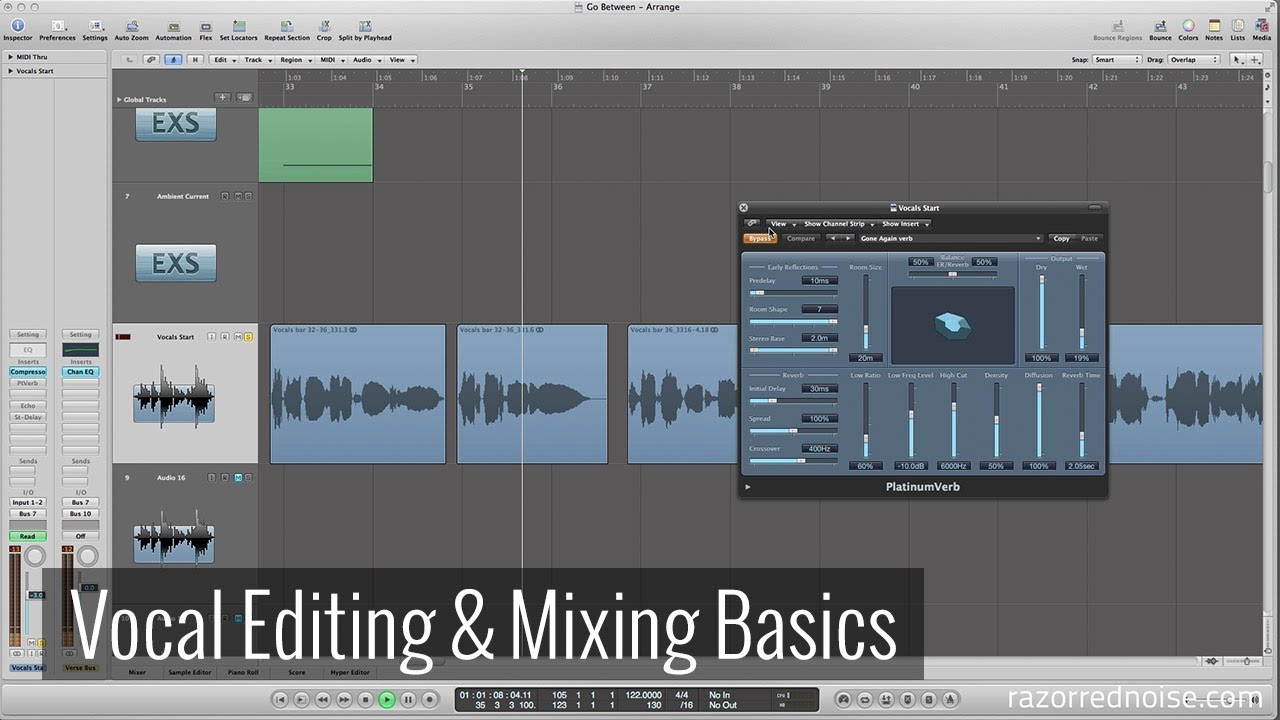Open Show Channel Strip dropdown
Screen dimensions: 1280x720
click(838, 224)
